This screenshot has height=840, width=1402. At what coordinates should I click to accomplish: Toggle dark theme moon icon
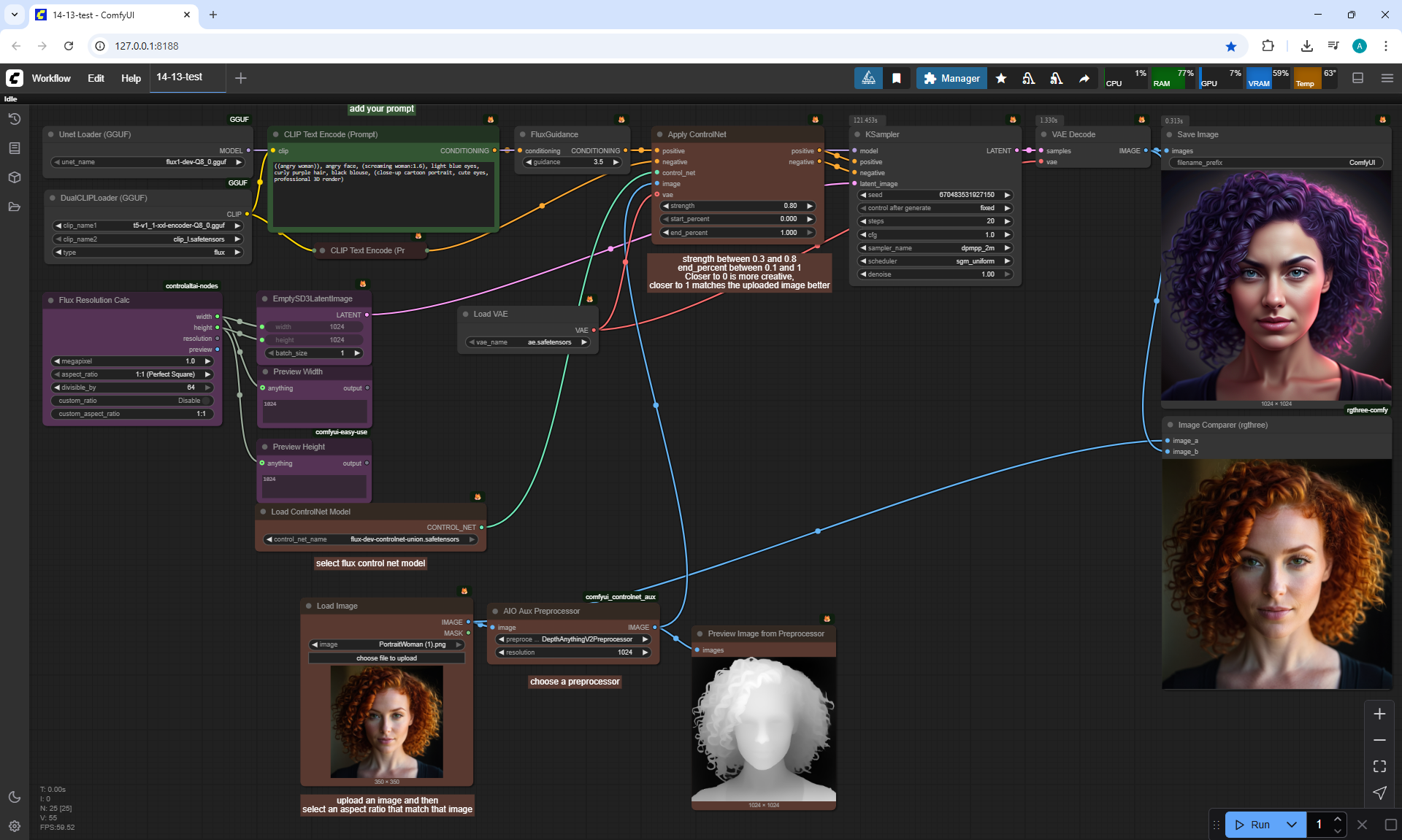15,797
